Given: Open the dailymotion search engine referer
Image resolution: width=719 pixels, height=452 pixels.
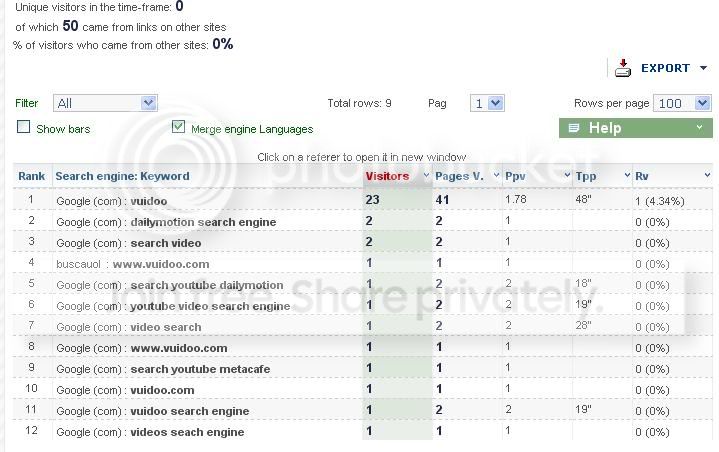Looking at the screenshot, I should point(166,222).
